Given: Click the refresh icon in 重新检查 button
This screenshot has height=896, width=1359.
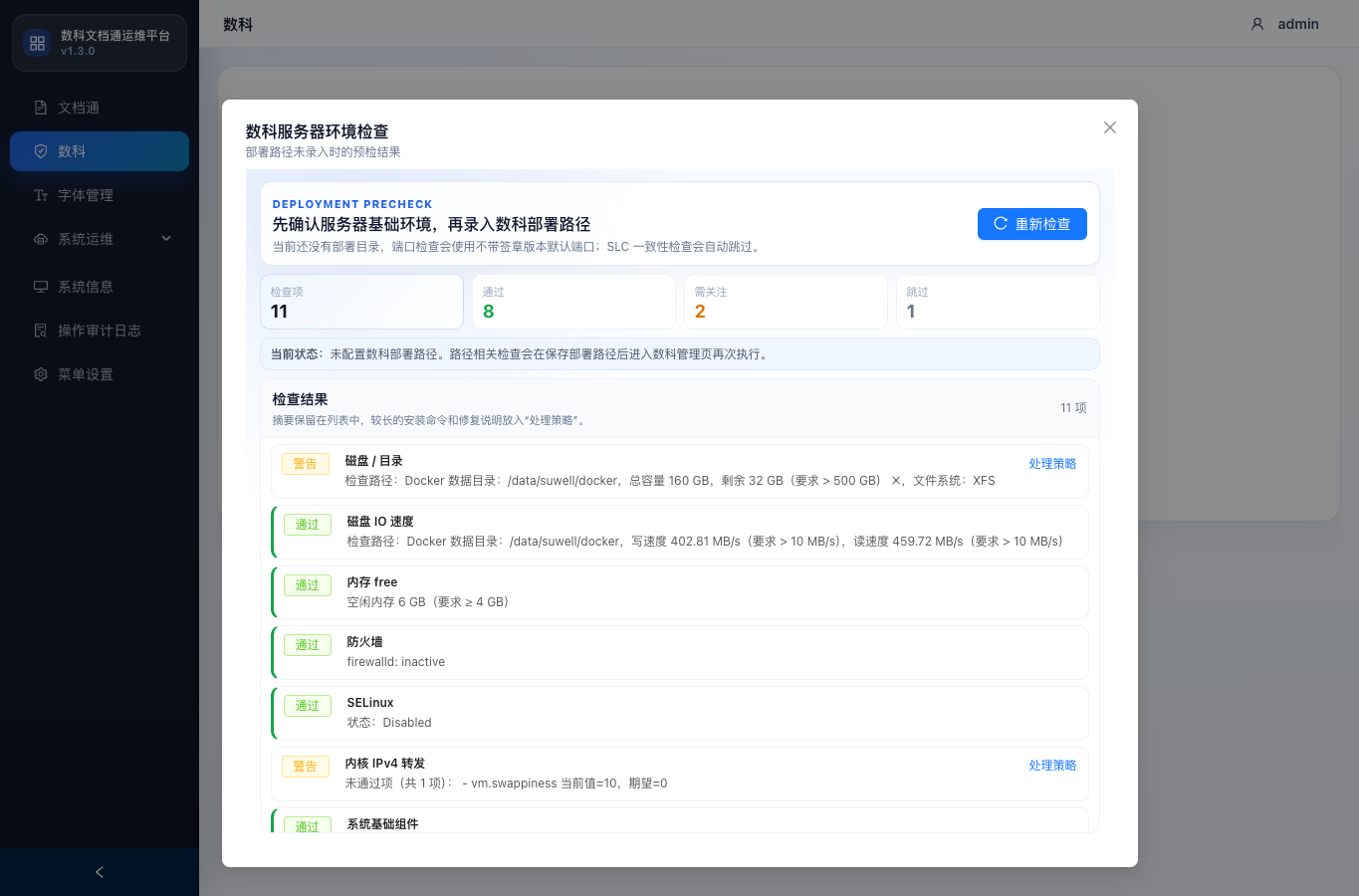Looking at the screenshot, I should (x=1001, y=224).
